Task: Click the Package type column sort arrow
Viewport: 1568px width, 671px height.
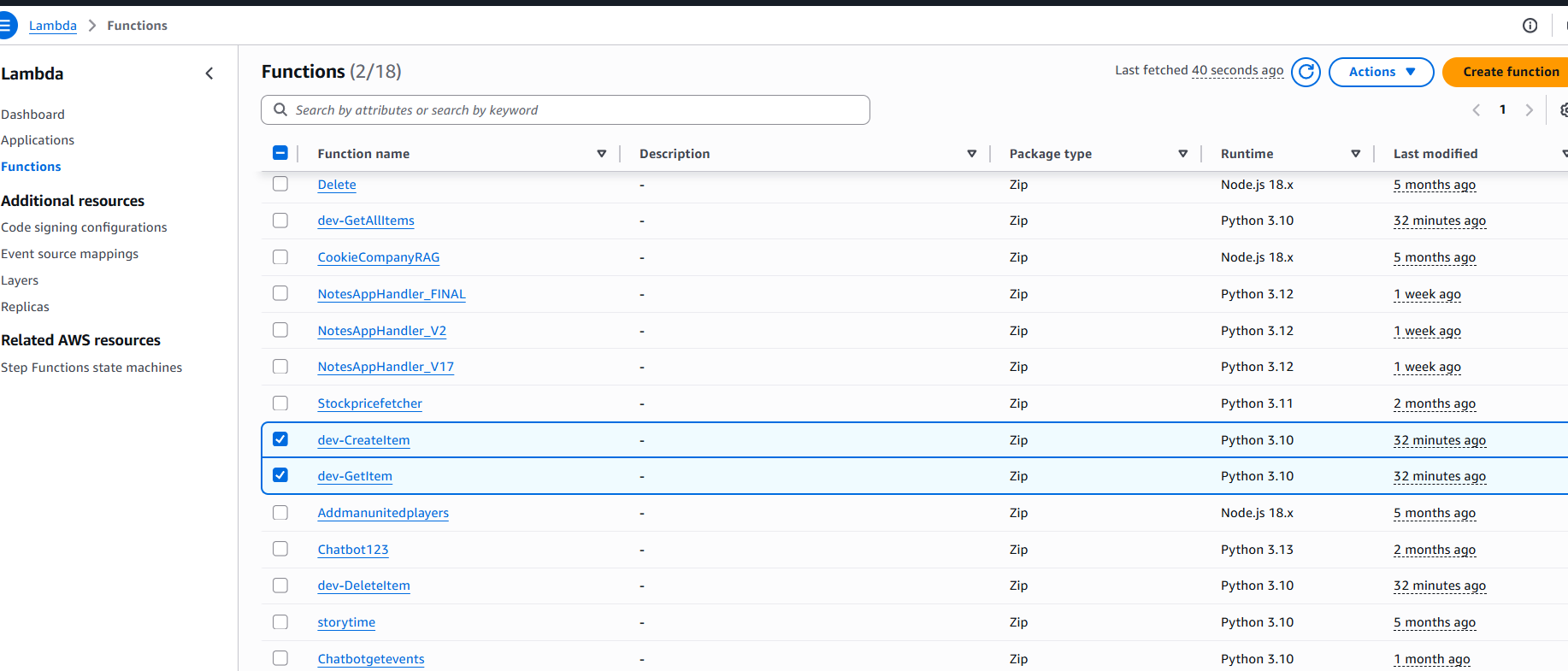Action: pos(1182,154)
